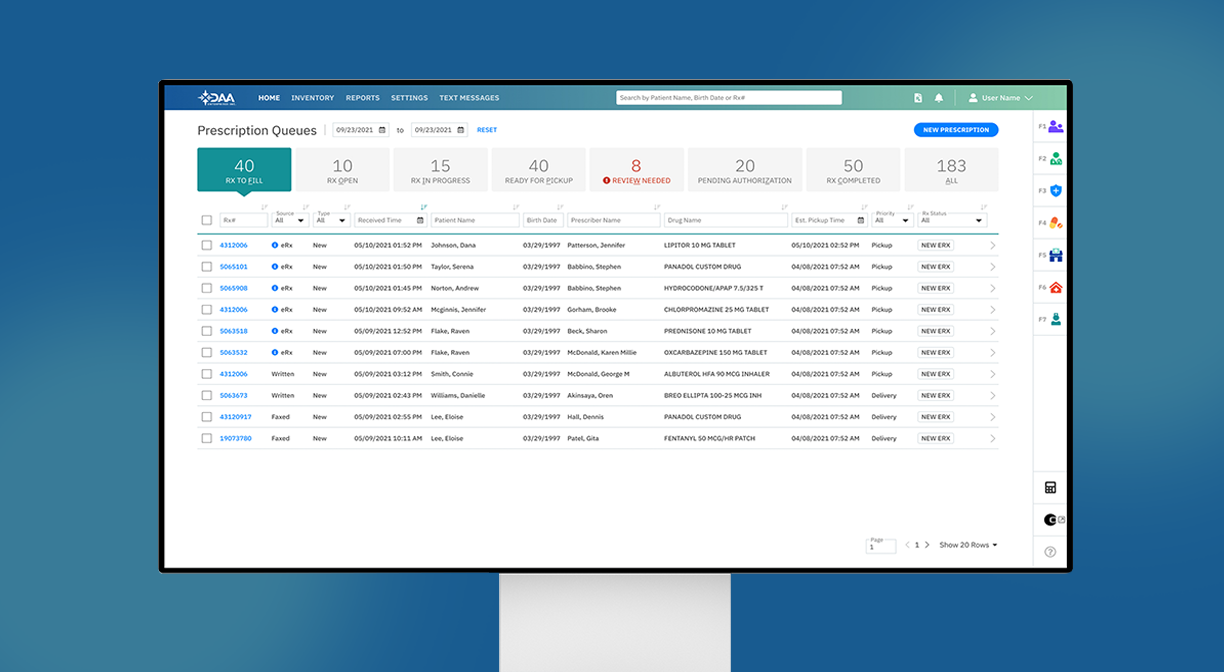Click the patient search field
Viewport: 1224px width, 672px height.
point(729,98)
